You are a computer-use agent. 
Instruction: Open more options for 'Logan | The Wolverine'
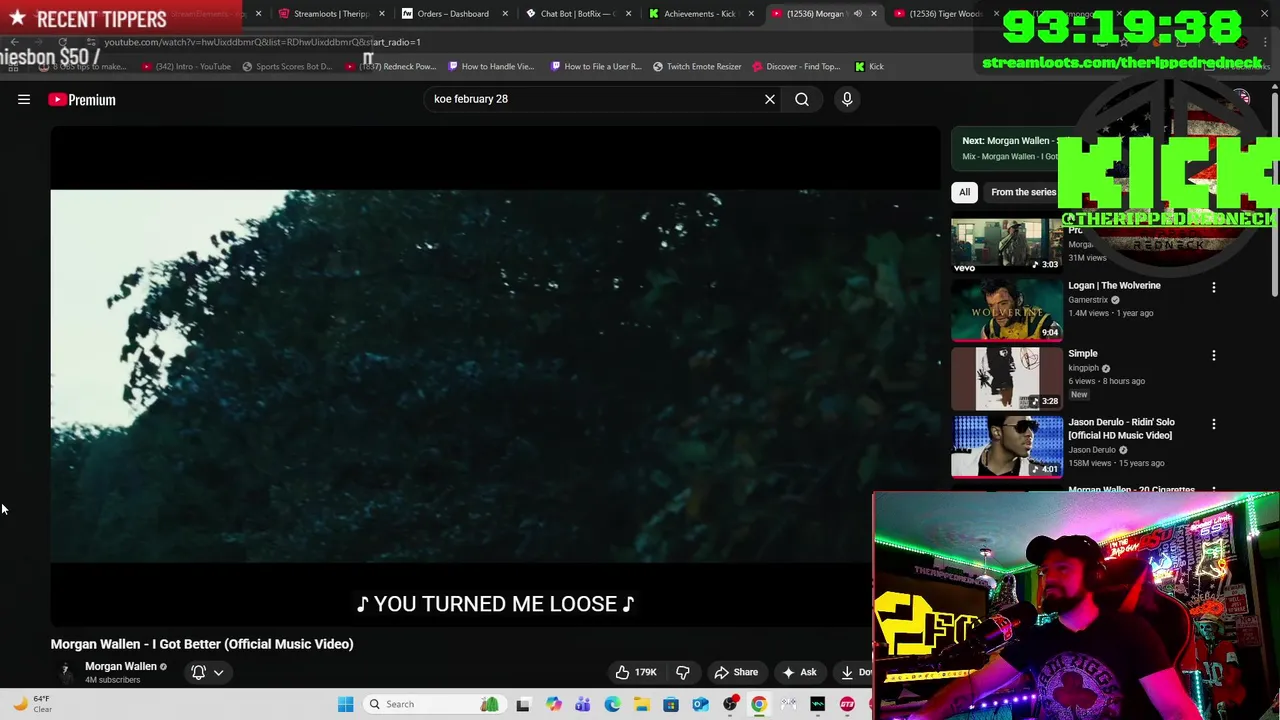click(1214, 287)
